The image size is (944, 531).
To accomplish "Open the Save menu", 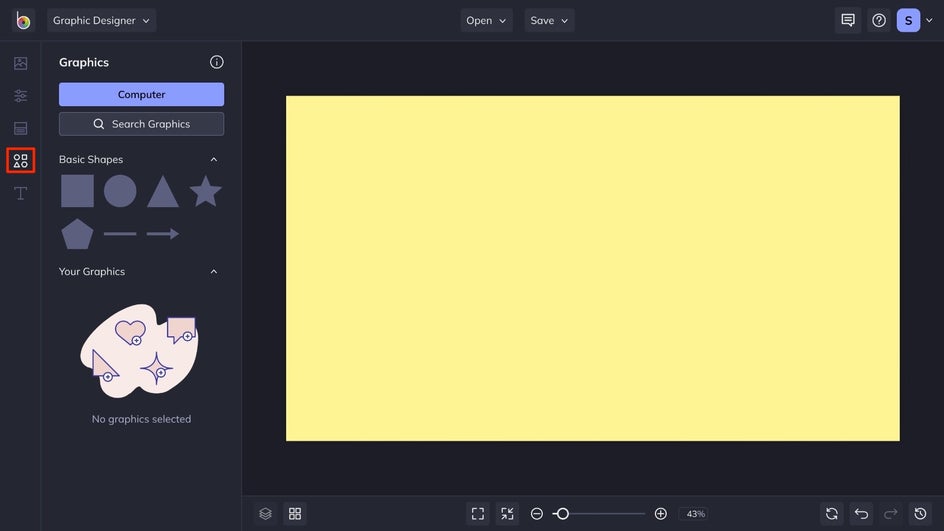I will click(548, 20).
